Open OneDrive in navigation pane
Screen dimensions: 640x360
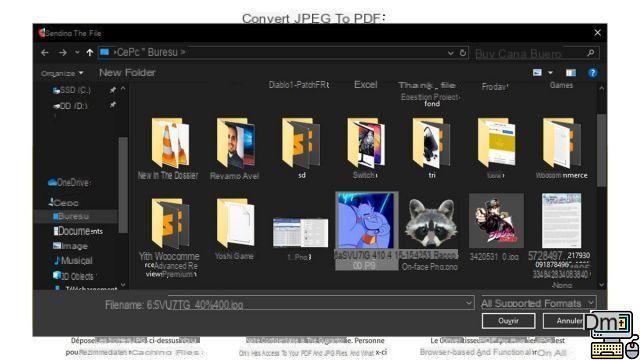(x=69, y=182)
